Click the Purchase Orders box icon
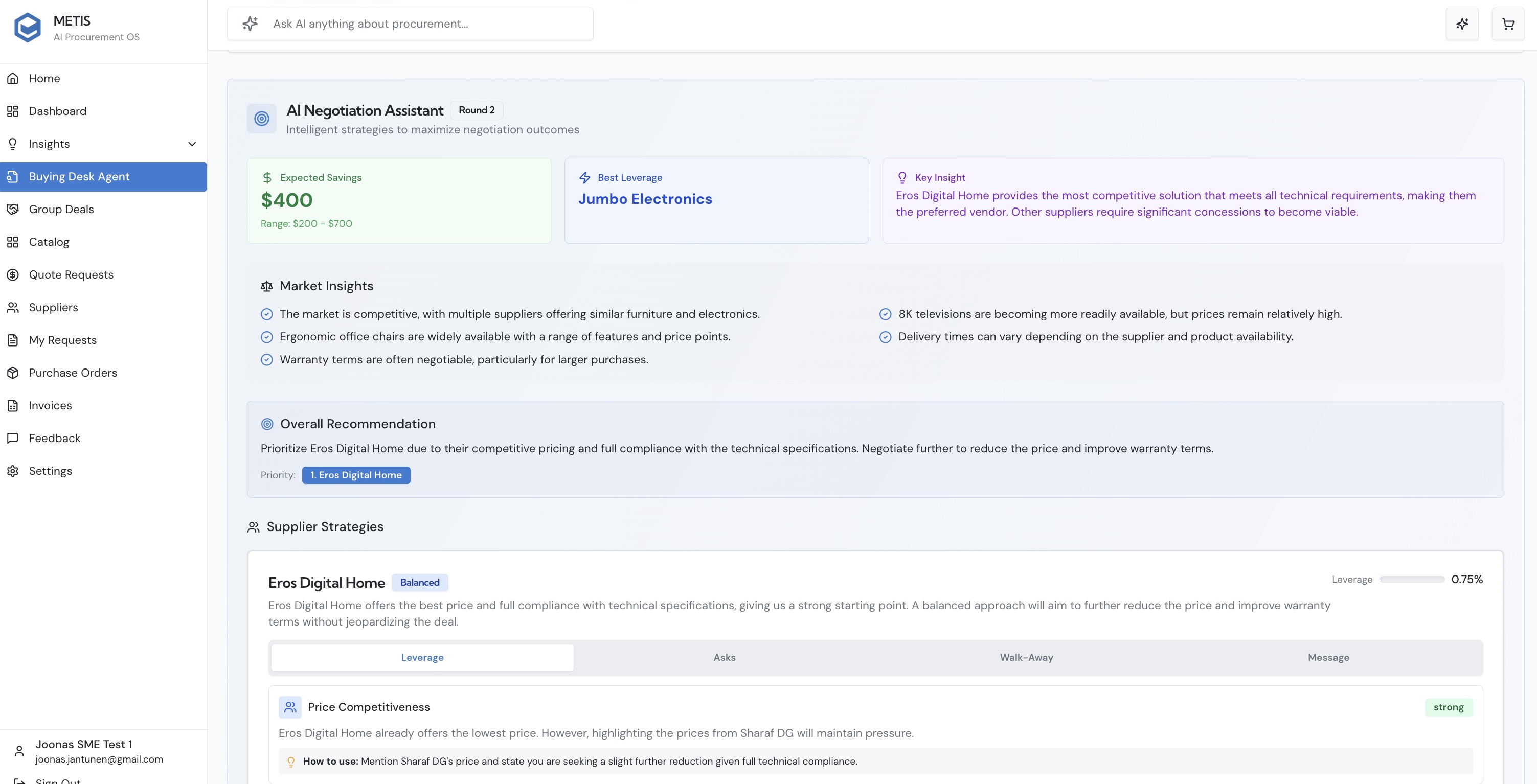 click(13, 373)
